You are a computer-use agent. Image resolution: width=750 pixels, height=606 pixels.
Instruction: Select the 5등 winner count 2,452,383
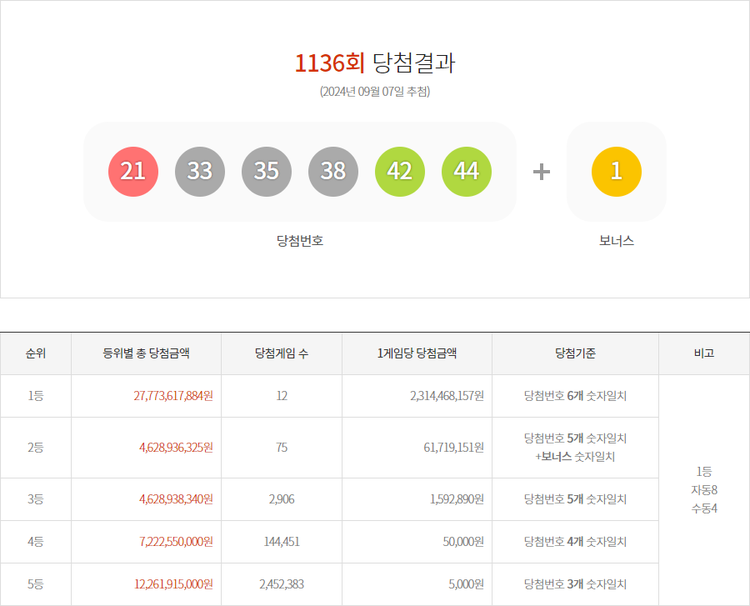click(x=281, y=584)
